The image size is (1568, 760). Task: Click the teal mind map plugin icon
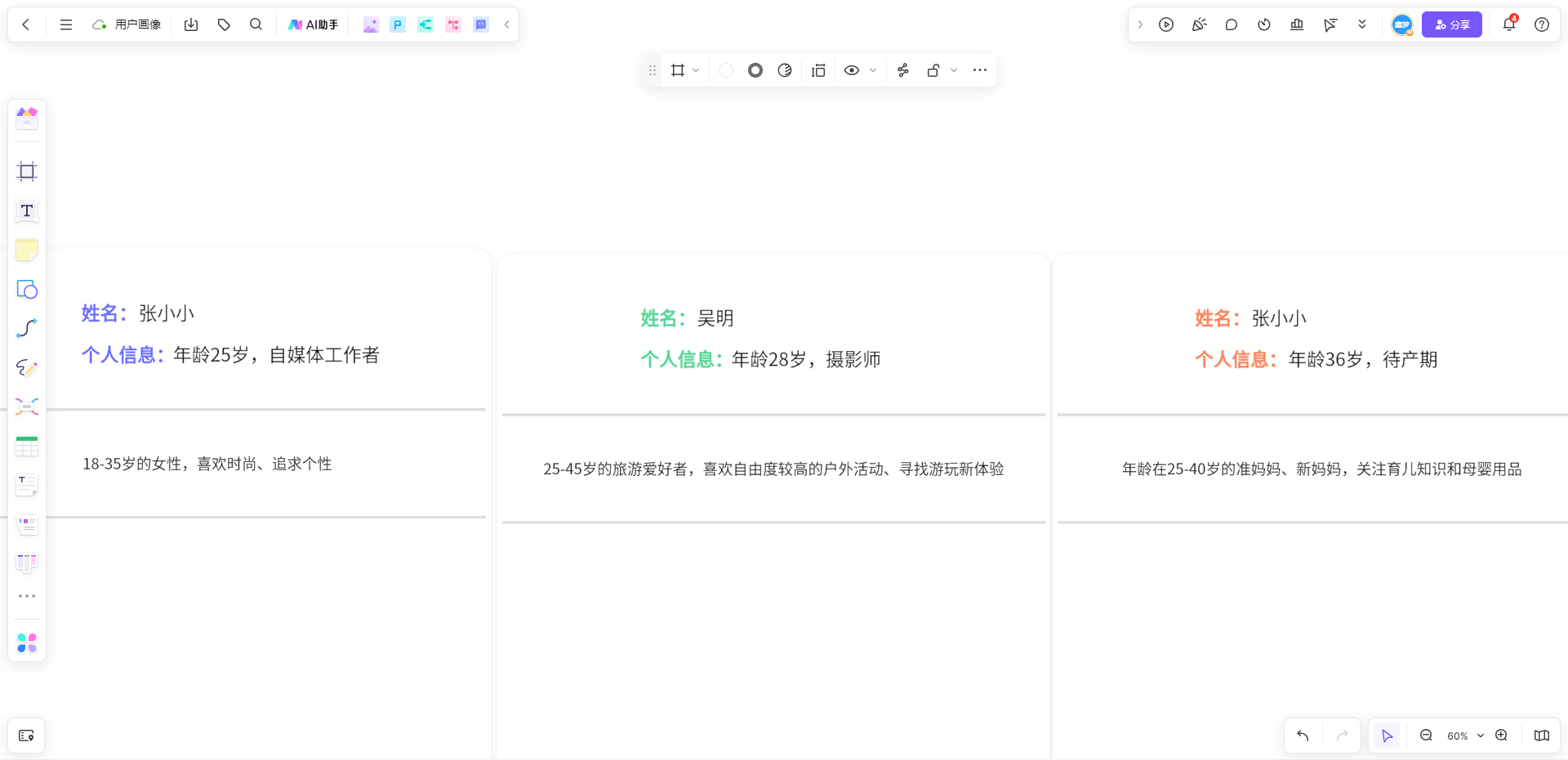click(425, 24)
